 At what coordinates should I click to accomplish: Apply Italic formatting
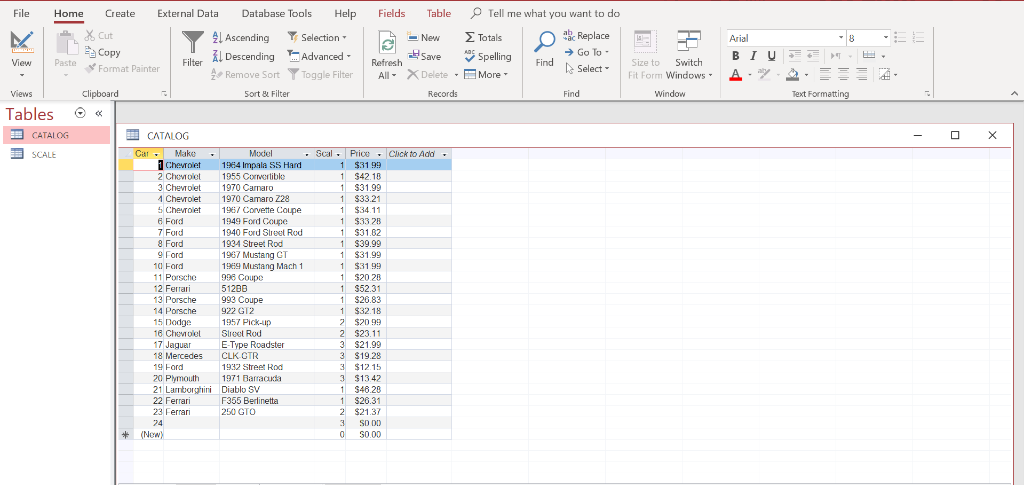pyautogui.click(x=753, y=56)
